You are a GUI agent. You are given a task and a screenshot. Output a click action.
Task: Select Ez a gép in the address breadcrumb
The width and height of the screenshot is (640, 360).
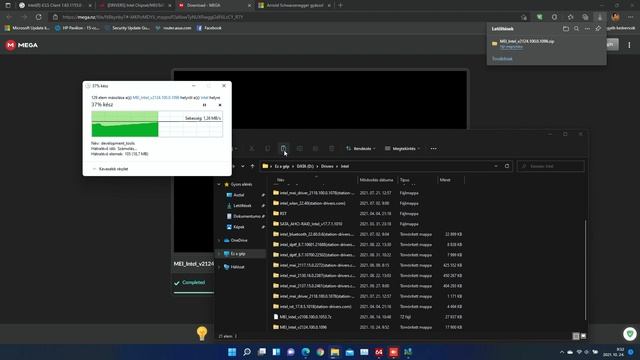[282, 167]
